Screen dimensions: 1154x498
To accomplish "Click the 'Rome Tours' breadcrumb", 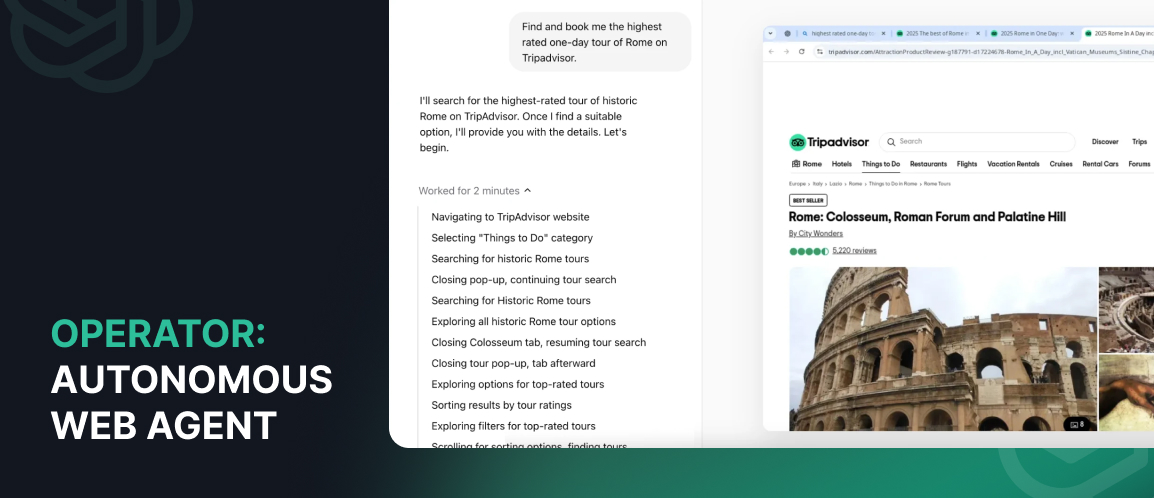I will (x=938, y=183).
